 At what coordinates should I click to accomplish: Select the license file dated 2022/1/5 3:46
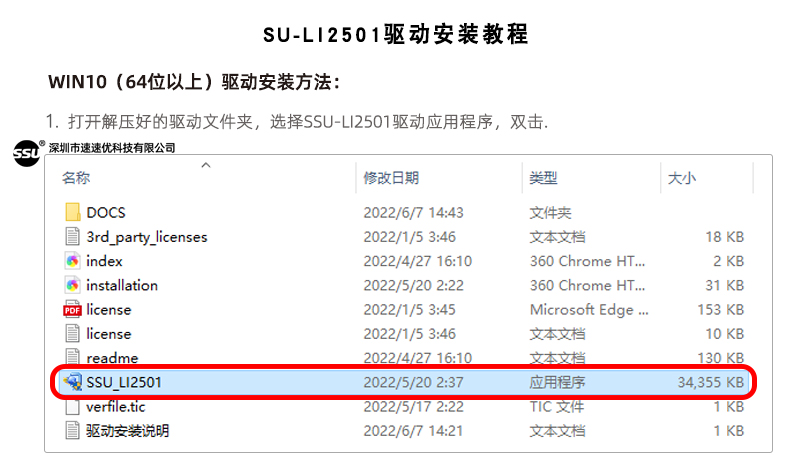pos(108,334)
